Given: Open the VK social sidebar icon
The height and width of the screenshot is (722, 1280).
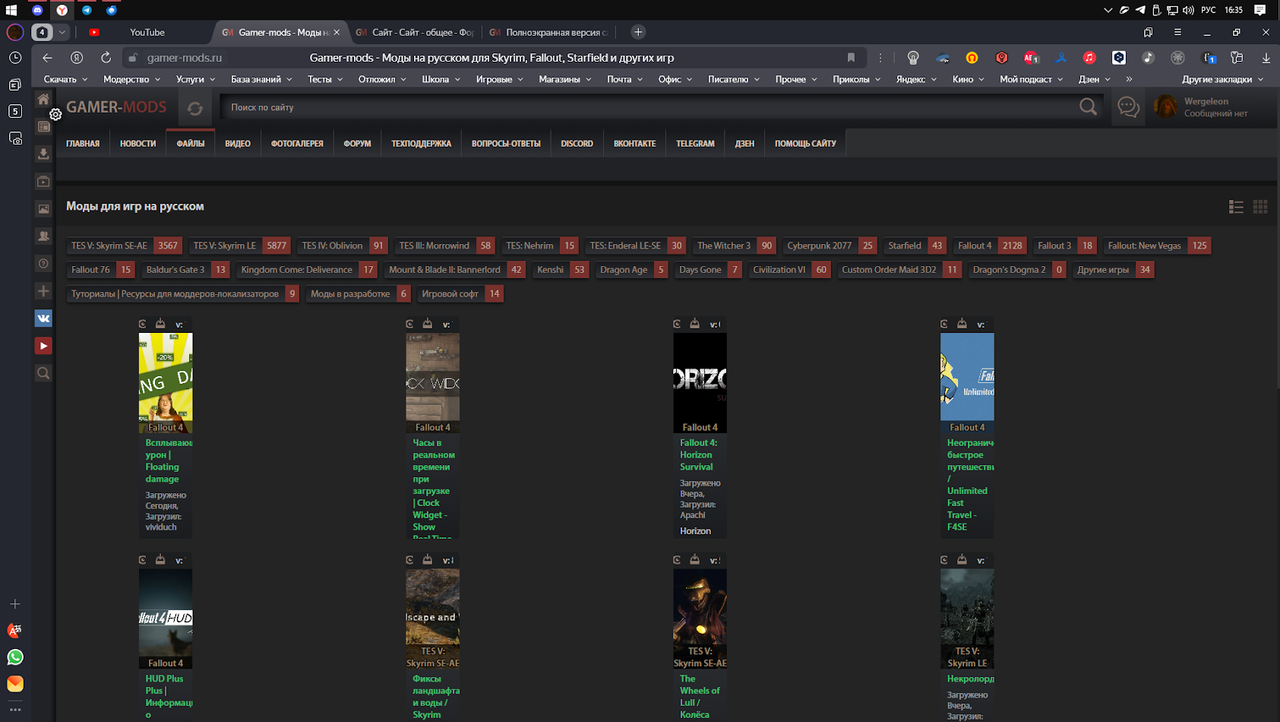Looking at the screenshot, I should 43,318.
